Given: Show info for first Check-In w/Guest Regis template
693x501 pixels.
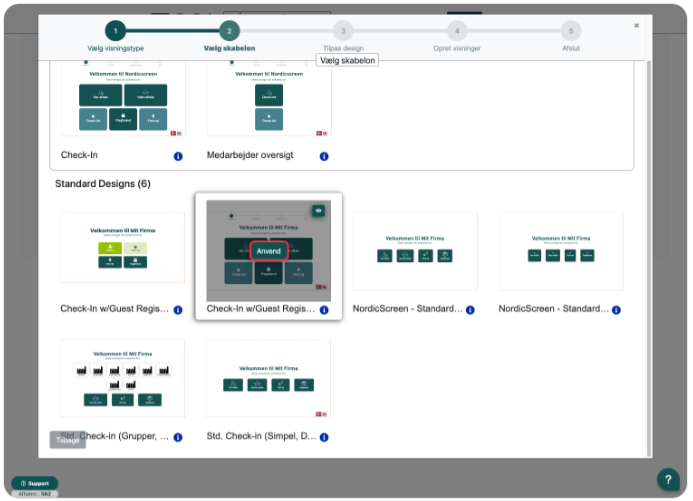Looking at the screenshot, I should pos(178,310).
